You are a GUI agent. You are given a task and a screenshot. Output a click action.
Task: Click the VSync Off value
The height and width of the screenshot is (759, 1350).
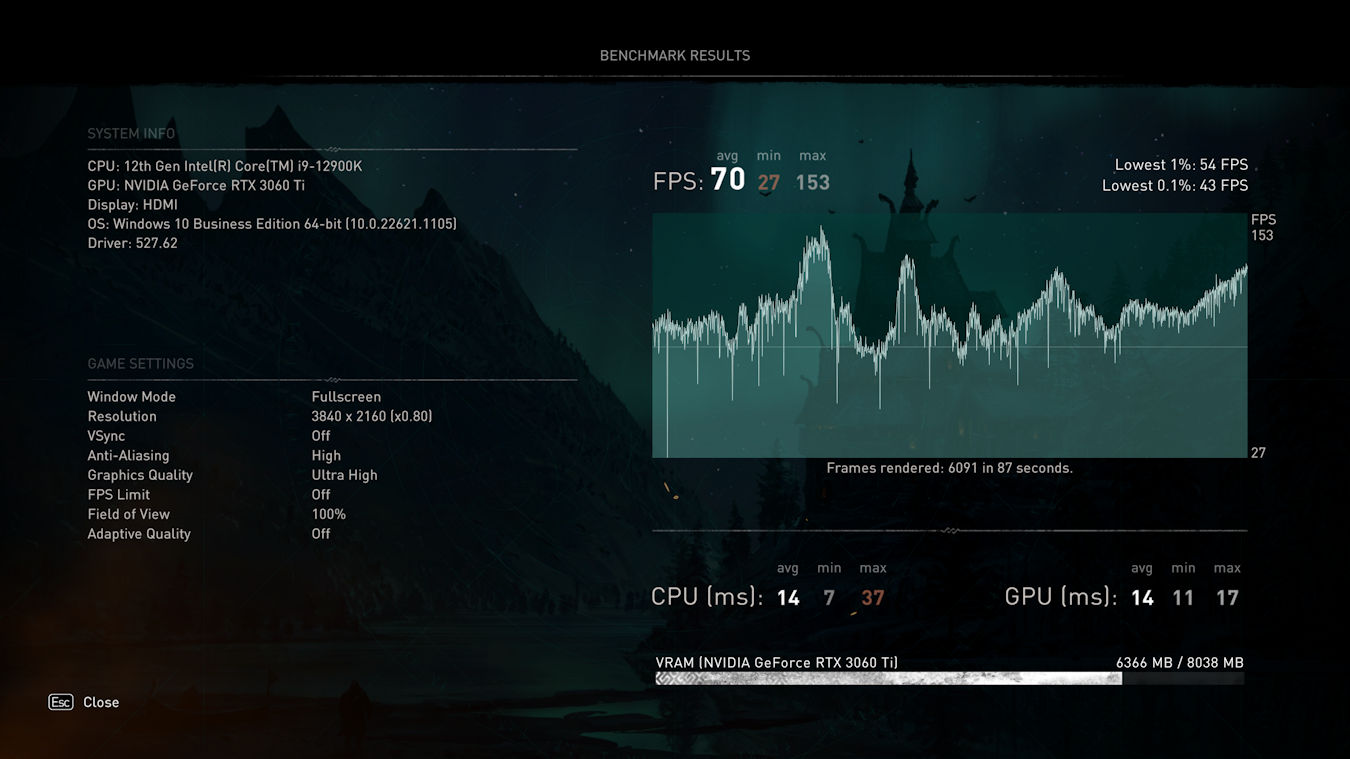point(321,436)
